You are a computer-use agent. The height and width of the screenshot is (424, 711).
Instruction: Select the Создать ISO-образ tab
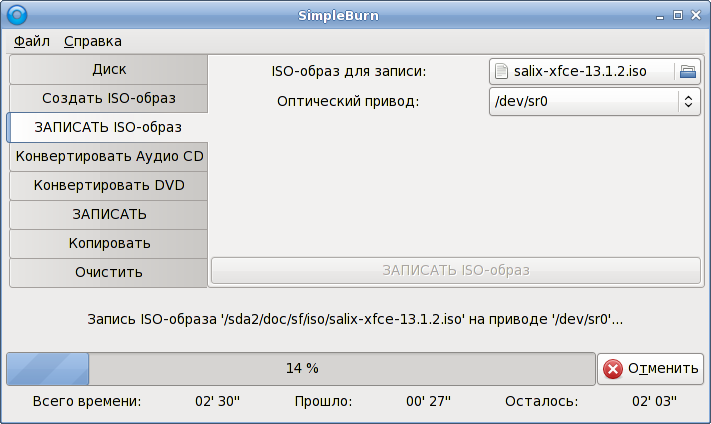tap(109, 99)
